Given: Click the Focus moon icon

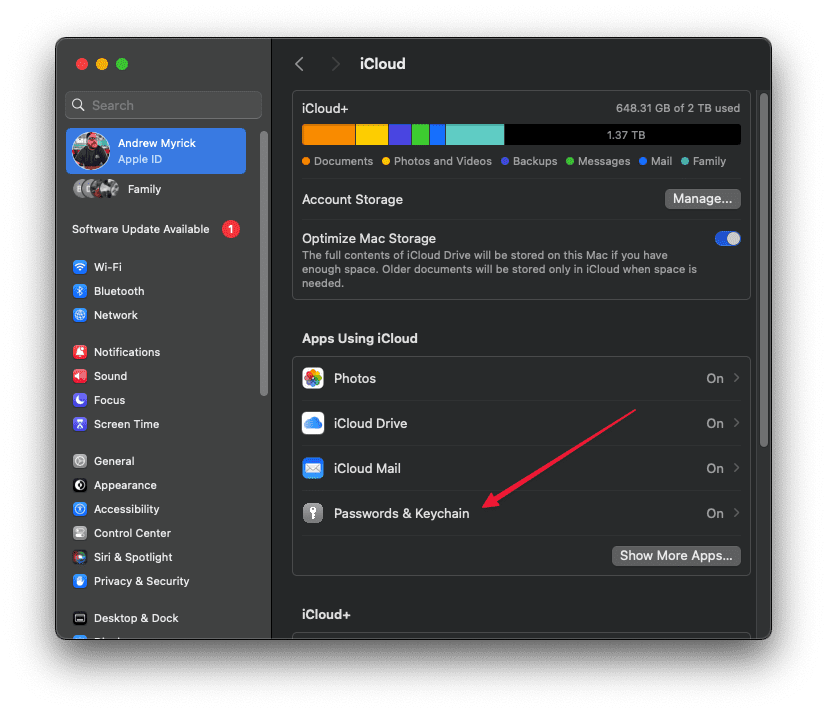Looking at the screenshot, I should click(x=80, y=400).
